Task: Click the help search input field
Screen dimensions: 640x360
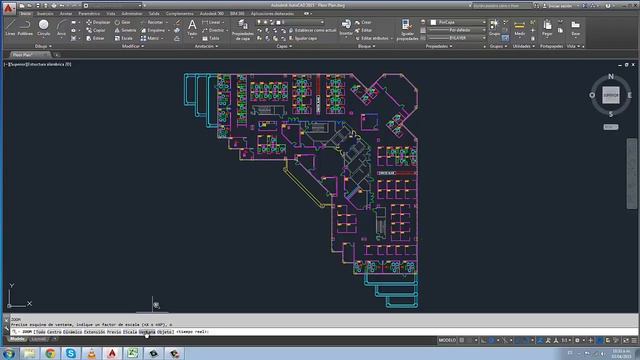Action: tap(501, 6)
